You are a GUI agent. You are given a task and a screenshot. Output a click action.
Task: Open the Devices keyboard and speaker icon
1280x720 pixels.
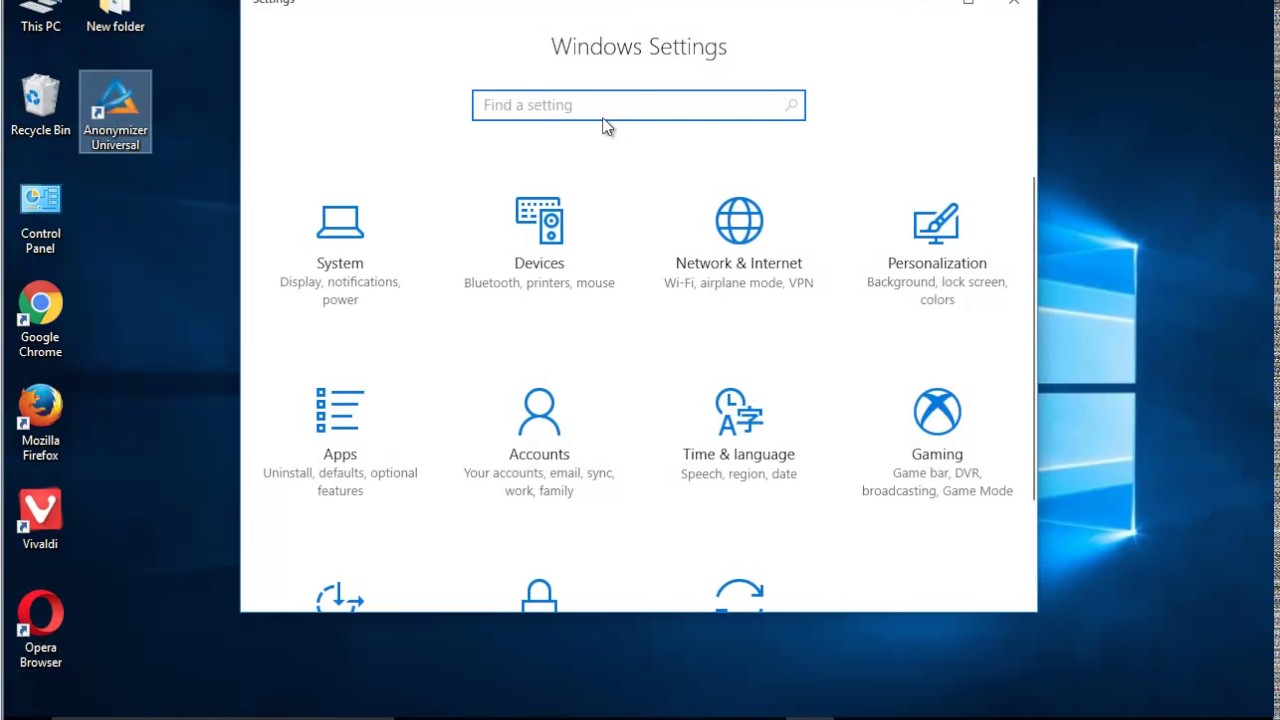click(539, 221)
